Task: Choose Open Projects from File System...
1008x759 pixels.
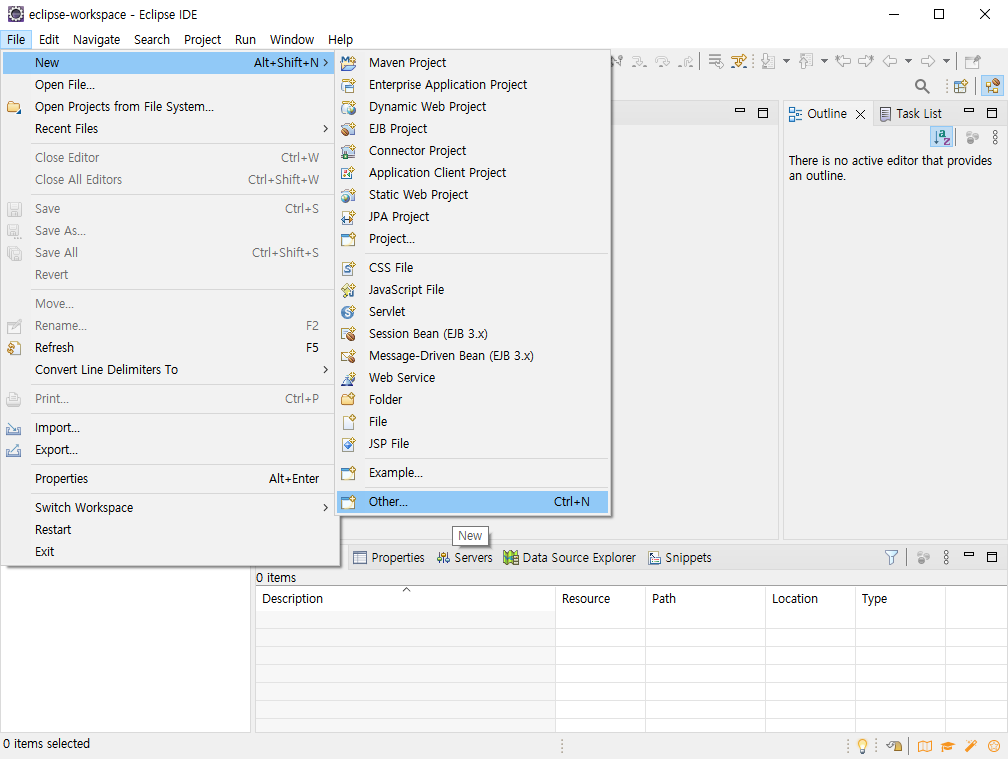Action: click(168, 107)
